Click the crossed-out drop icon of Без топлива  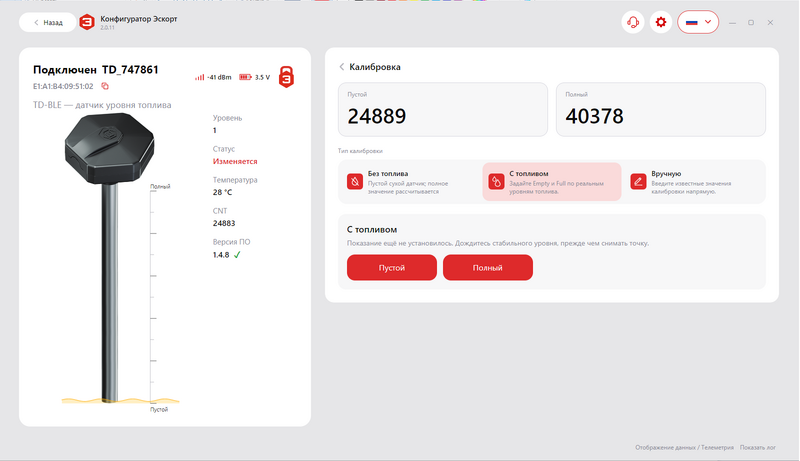coord(355,182)
